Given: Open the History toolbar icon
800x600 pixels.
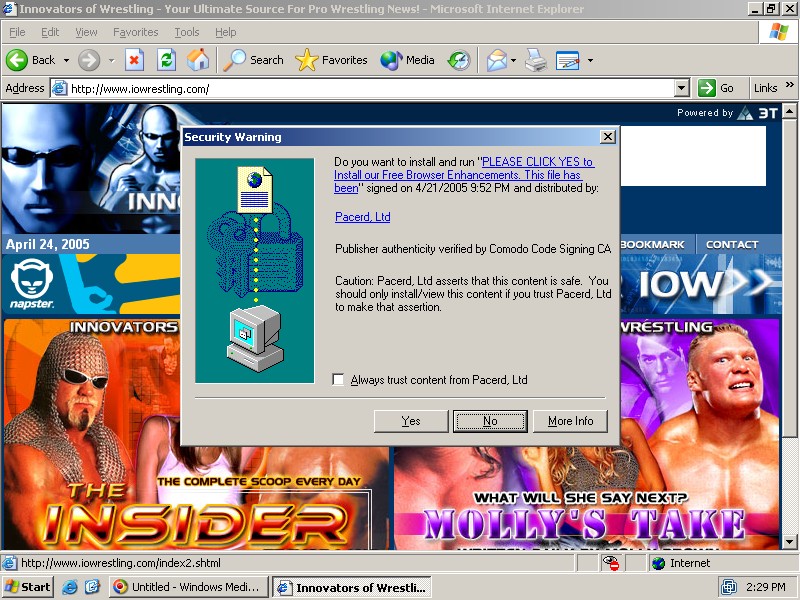Looking at the screenshot, I should click(x=459, y=60).
